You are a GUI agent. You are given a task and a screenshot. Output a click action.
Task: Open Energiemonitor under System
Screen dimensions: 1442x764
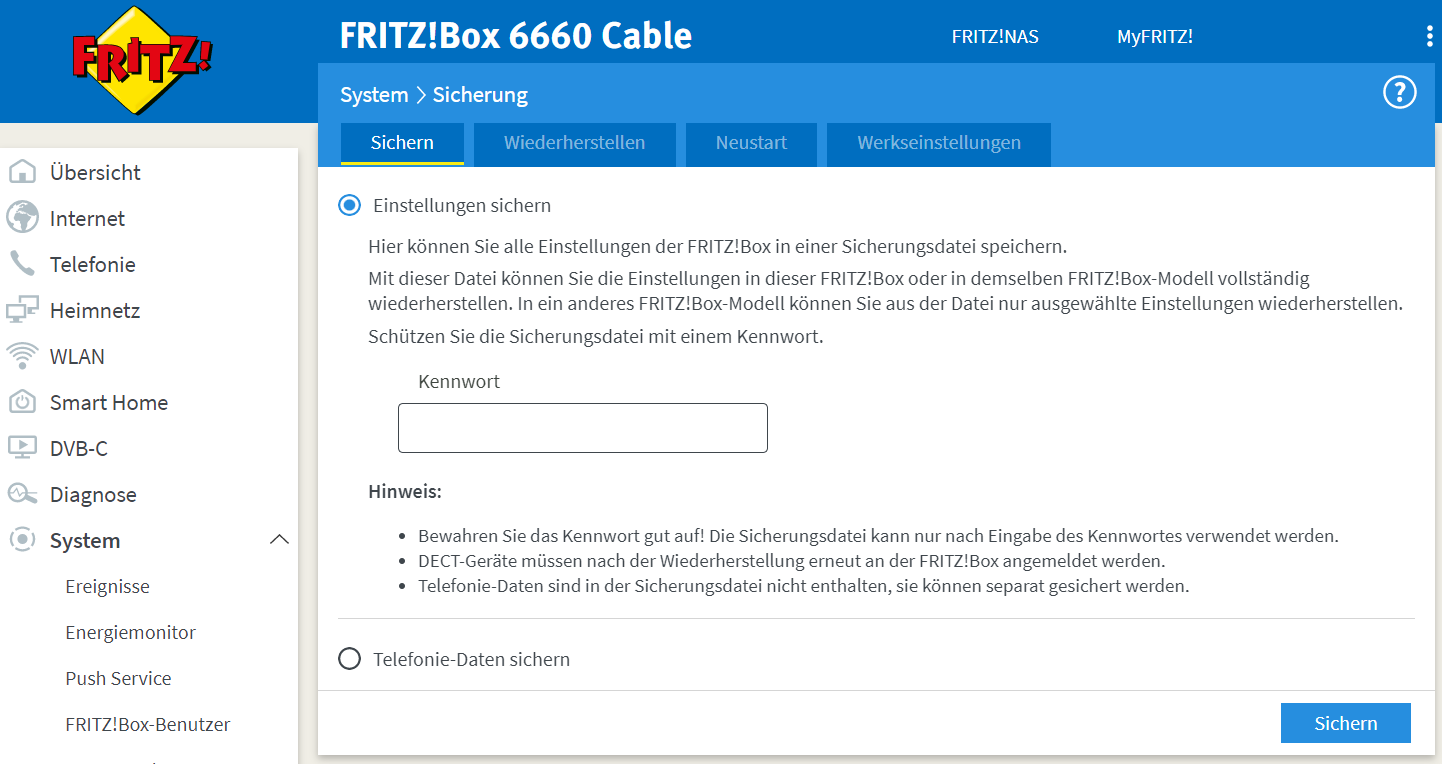coord(130,632)
